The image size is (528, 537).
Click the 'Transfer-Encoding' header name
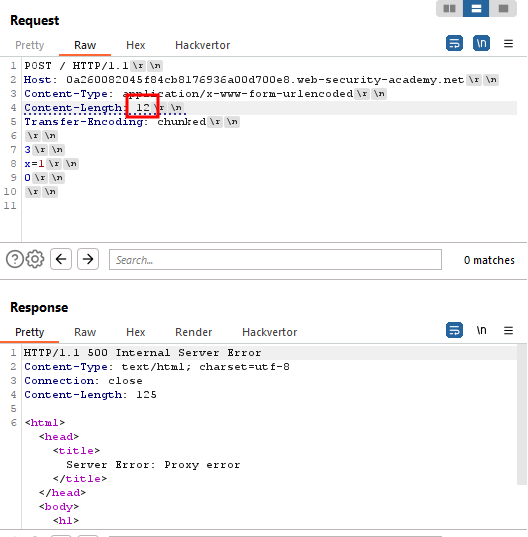[84, 122]
